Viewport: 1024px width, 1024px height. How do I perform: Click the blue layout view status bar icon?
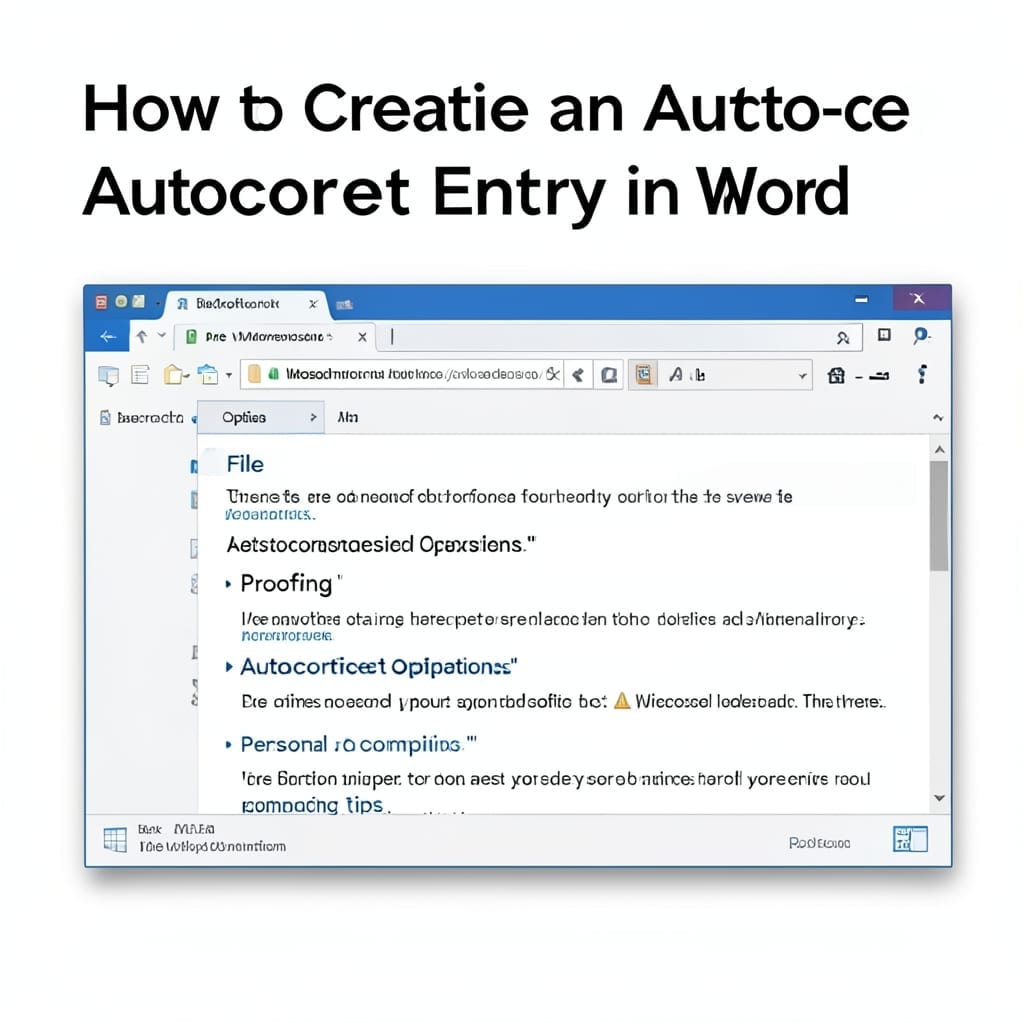(x=910, y=839)
